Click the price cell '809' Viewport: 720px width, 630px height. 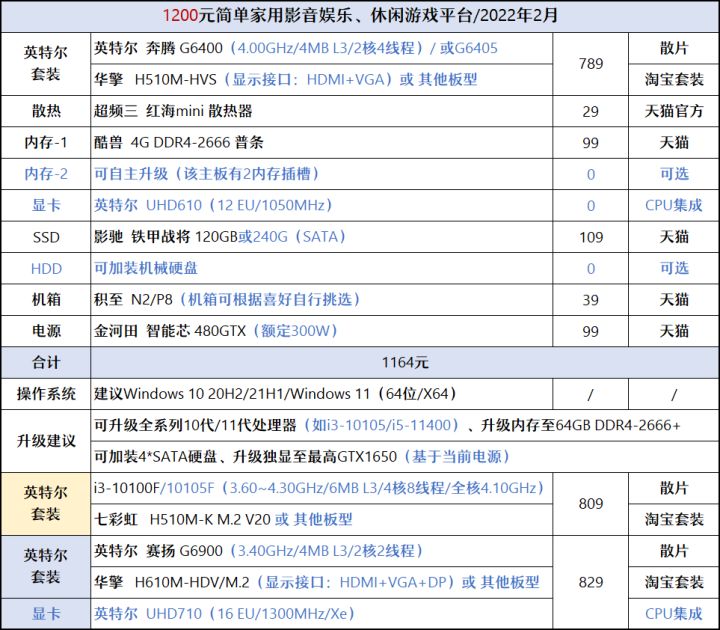[x=591, y=504]
